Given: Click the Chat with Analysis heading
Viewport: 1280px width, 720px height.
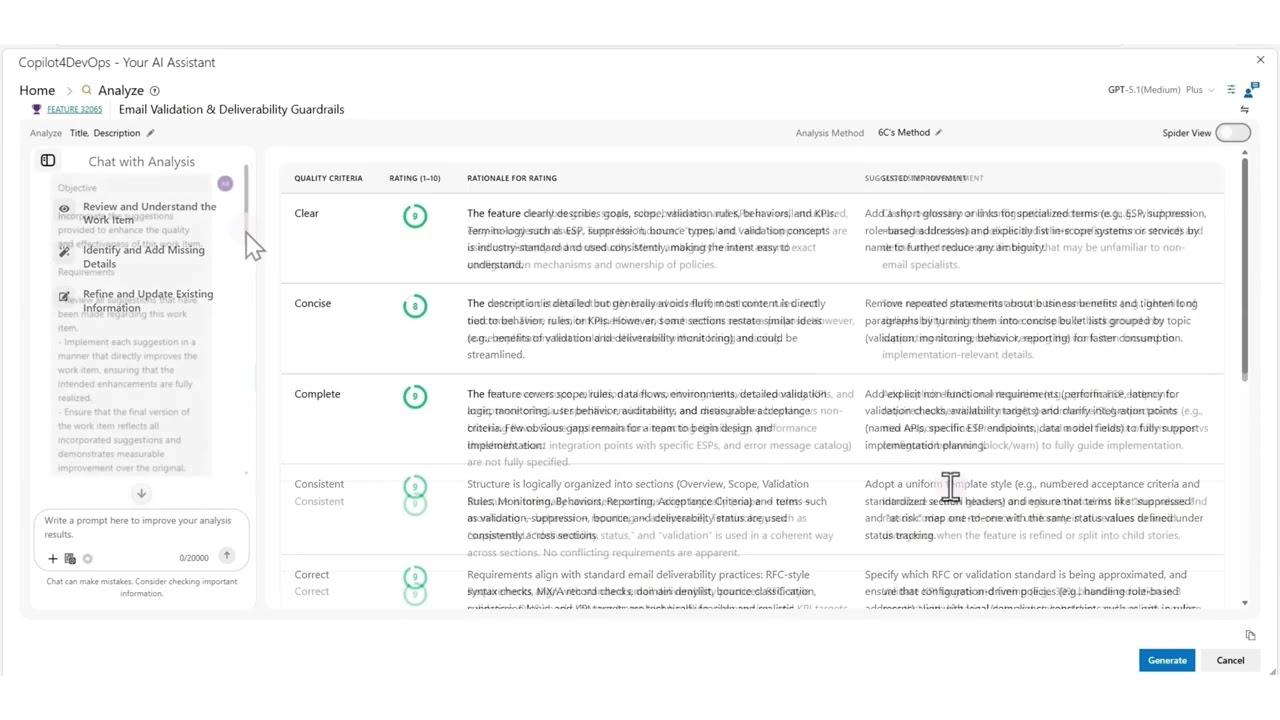Looking at the screenshot, I should click(x=141, y=161).
